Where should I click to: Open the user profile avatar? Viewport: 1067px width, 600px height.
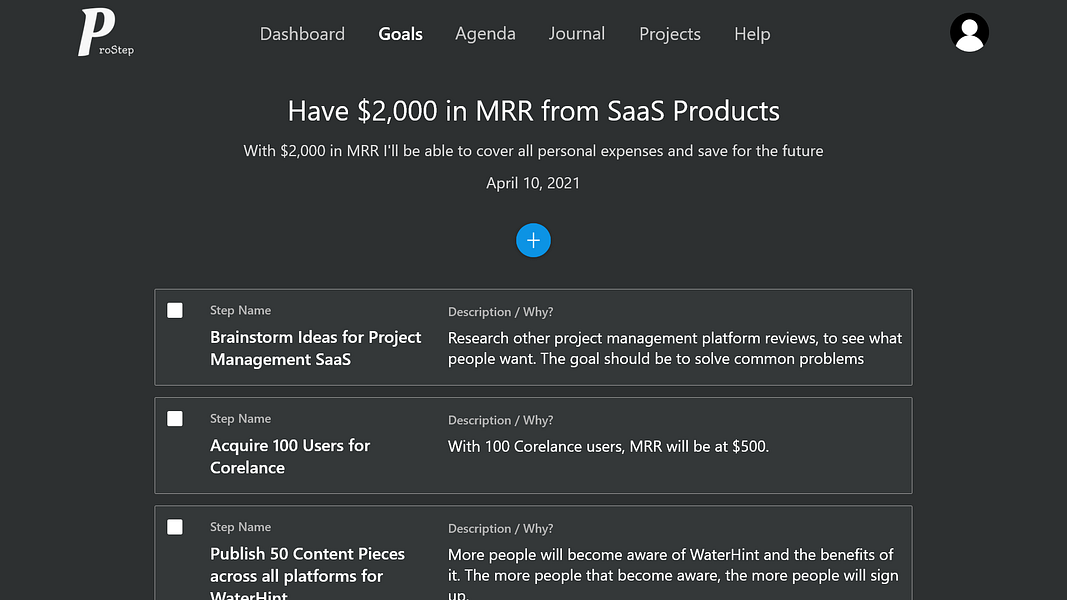[x=968, y=33]
